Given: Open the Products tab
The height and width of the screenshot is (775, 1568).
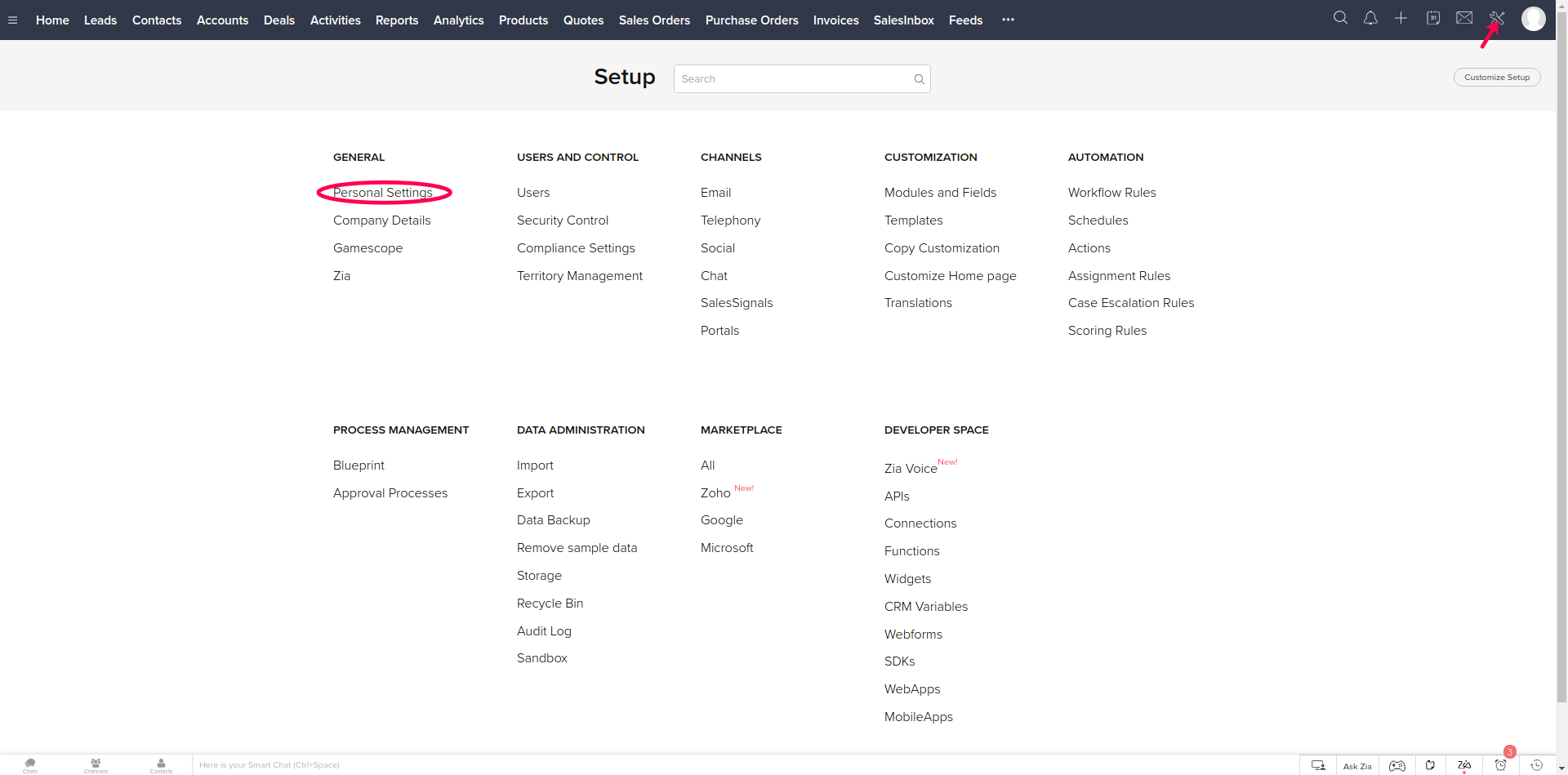Looking at the screenshot, I should (523, 20).
